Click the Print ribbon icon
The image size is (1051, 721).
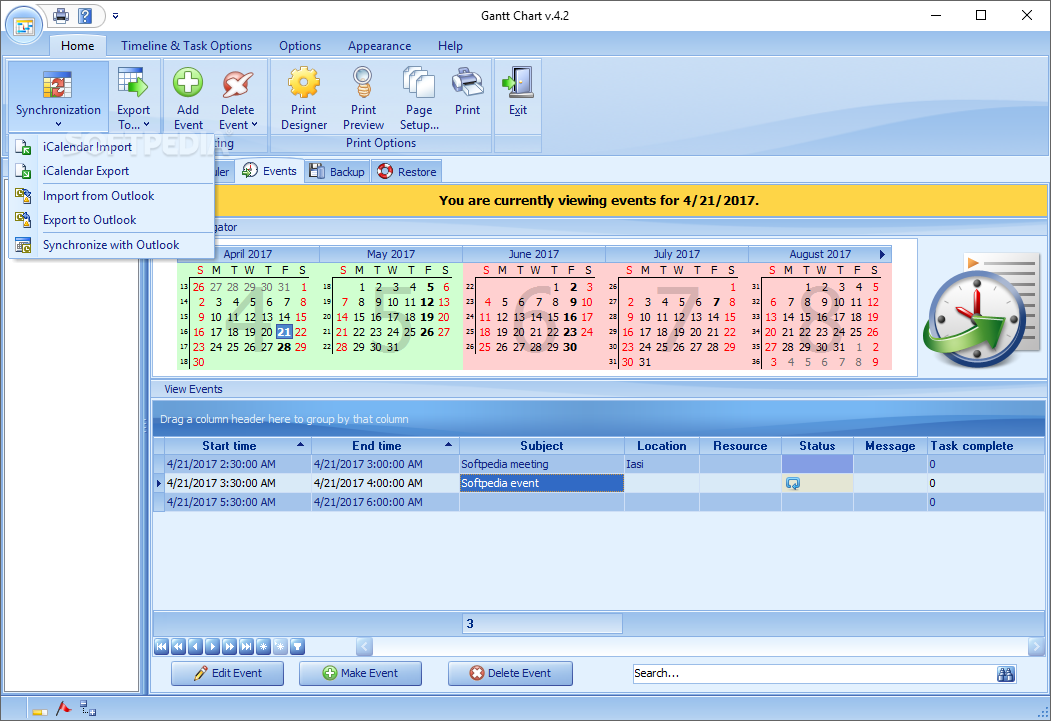click(467, 83)
